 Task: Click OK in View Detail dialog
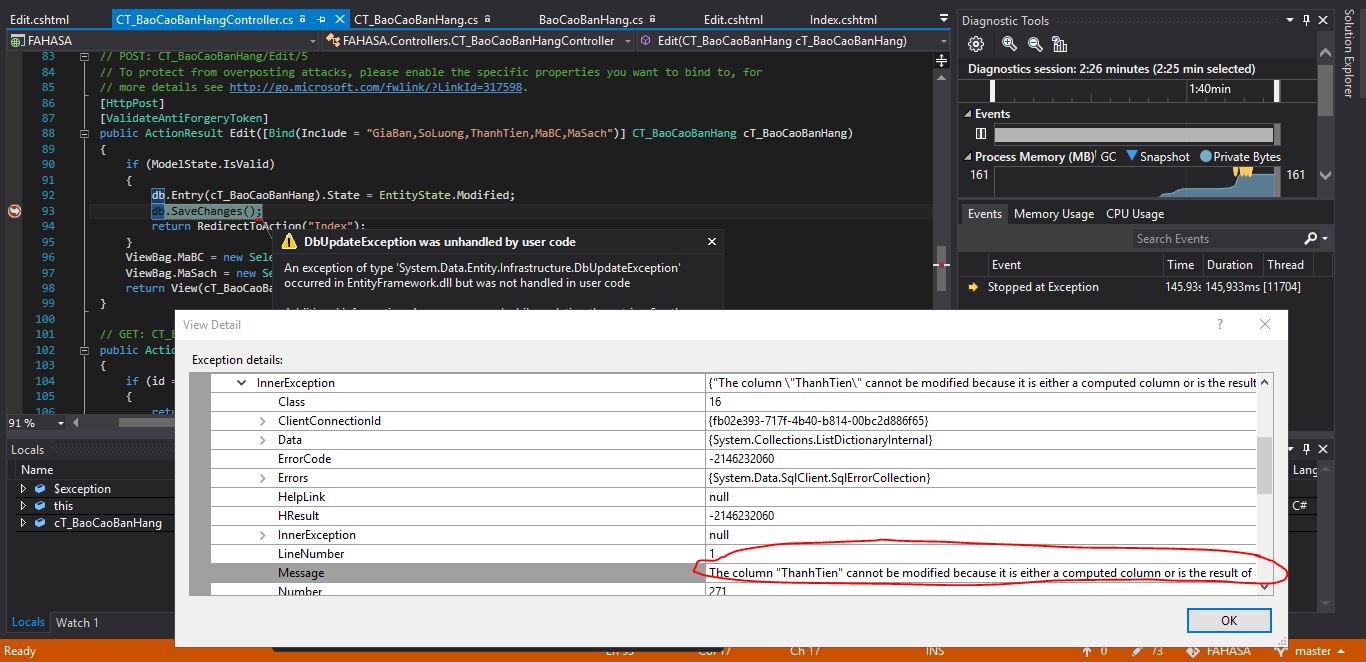click(x=1228, y=621)
